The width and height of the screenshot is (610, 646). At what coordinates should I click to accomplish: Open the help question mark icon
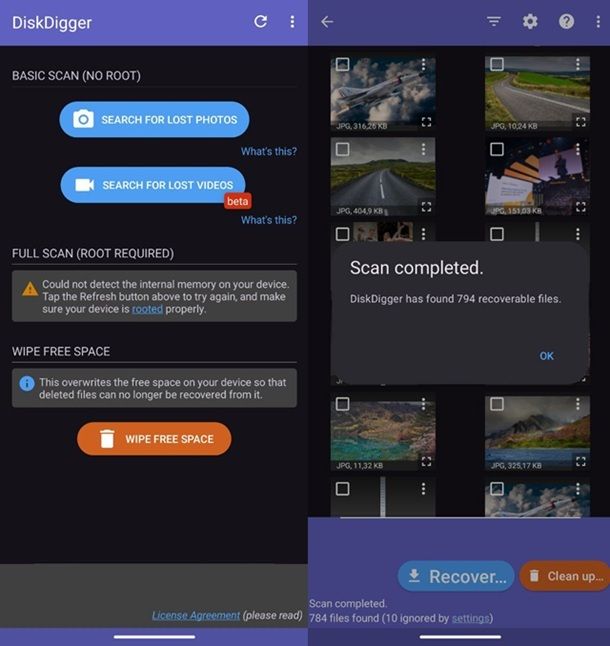click(x=566, y=21)
